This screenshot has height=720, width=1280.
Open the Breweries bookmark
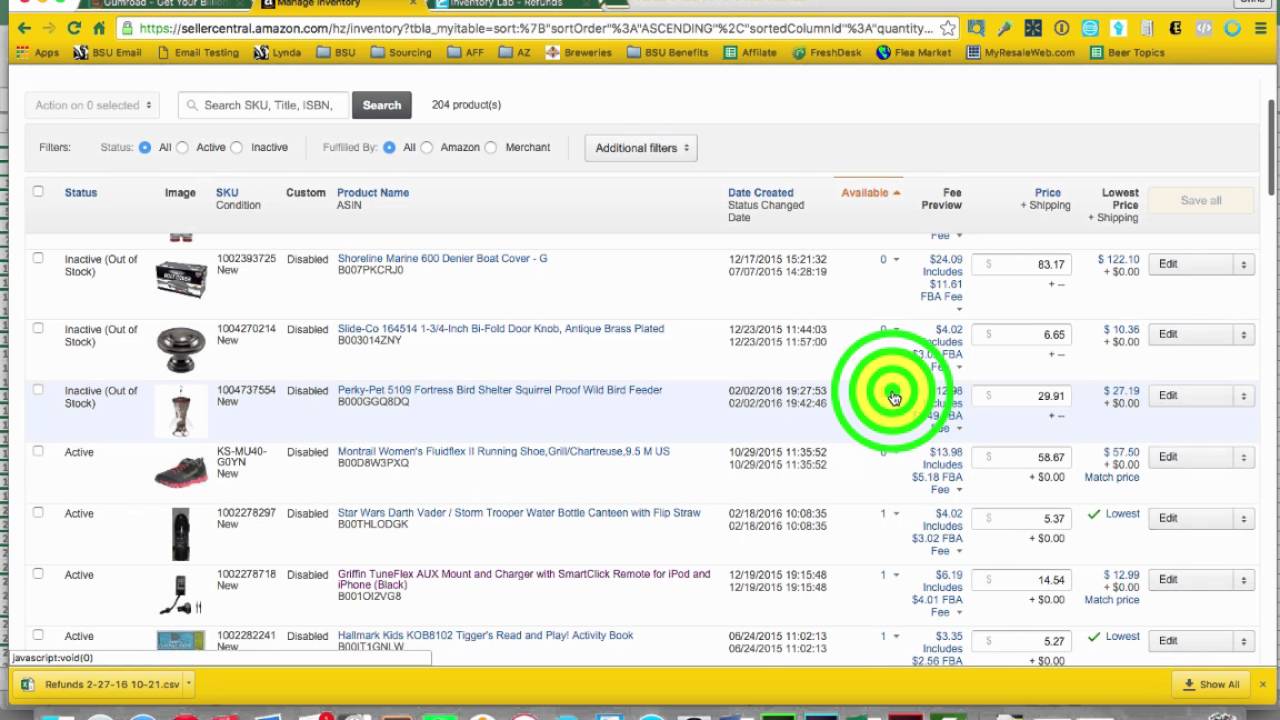click(578, 52)
